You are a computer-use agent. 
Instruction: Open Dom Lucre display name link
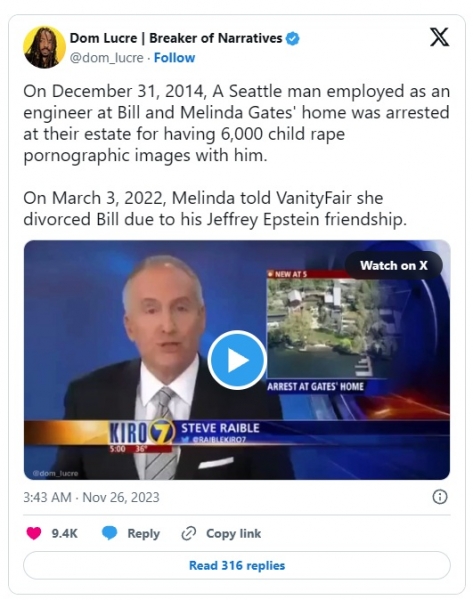pos(176,38)
